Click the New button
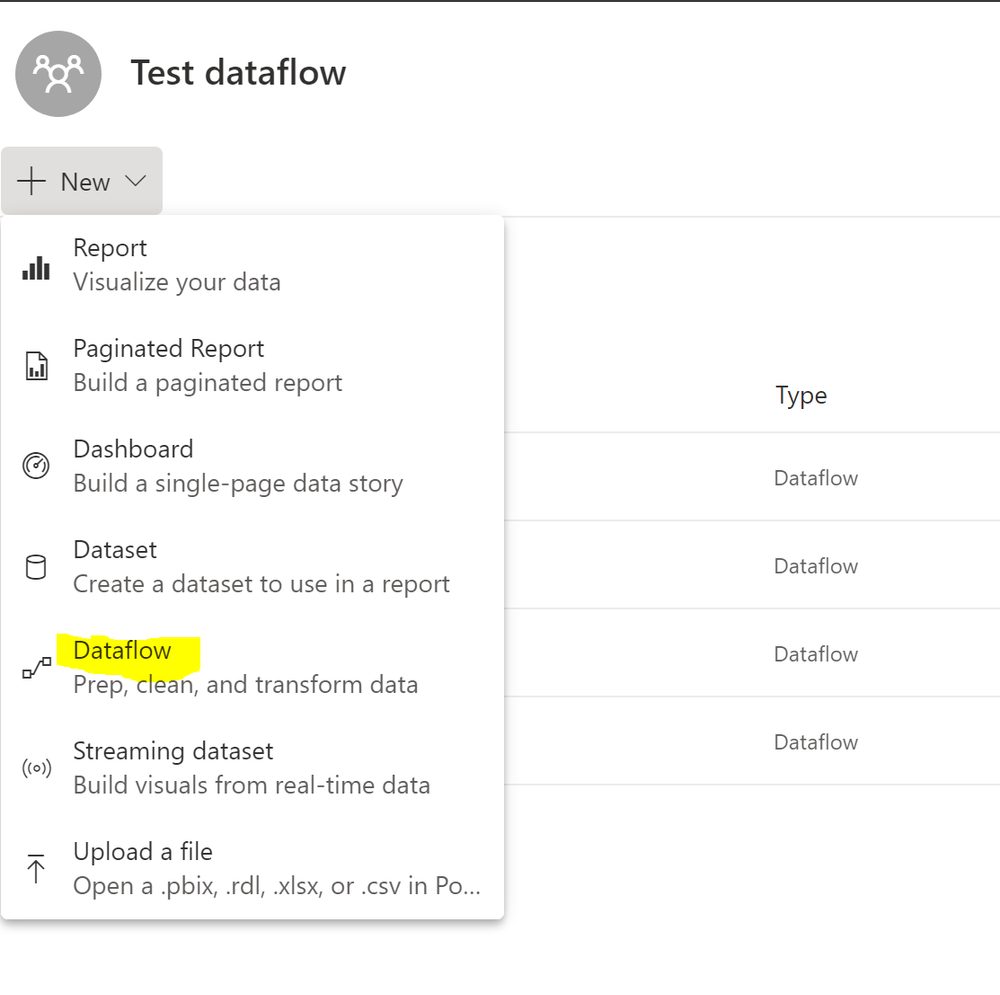Viewport: 1000px width, 995px height. [82, 181]
